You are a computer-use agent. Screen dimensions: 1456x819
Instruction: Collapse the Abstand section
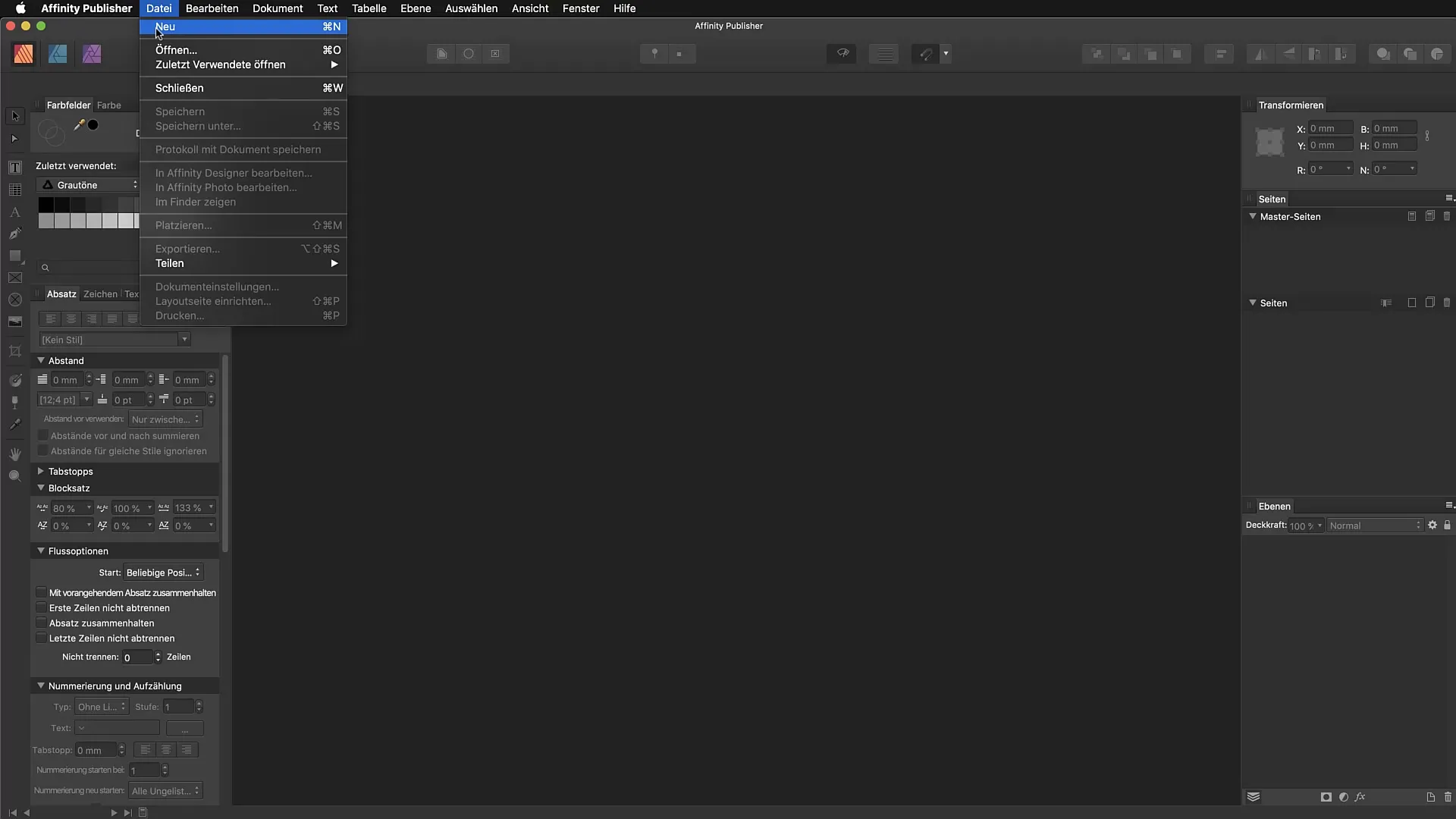coord(41,360)
